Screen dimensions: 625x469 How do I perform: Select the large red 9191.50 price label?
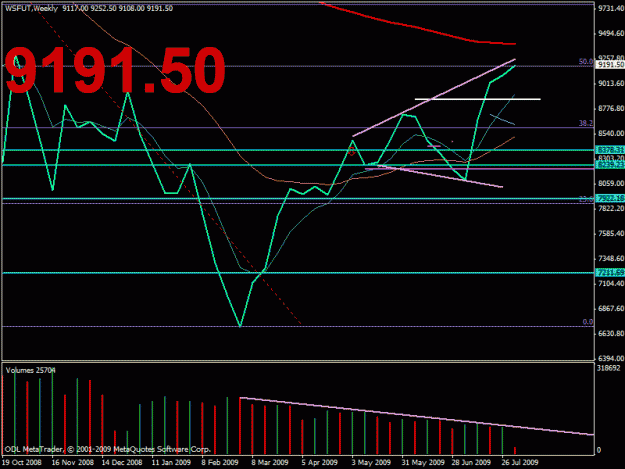tap(115, 70)
